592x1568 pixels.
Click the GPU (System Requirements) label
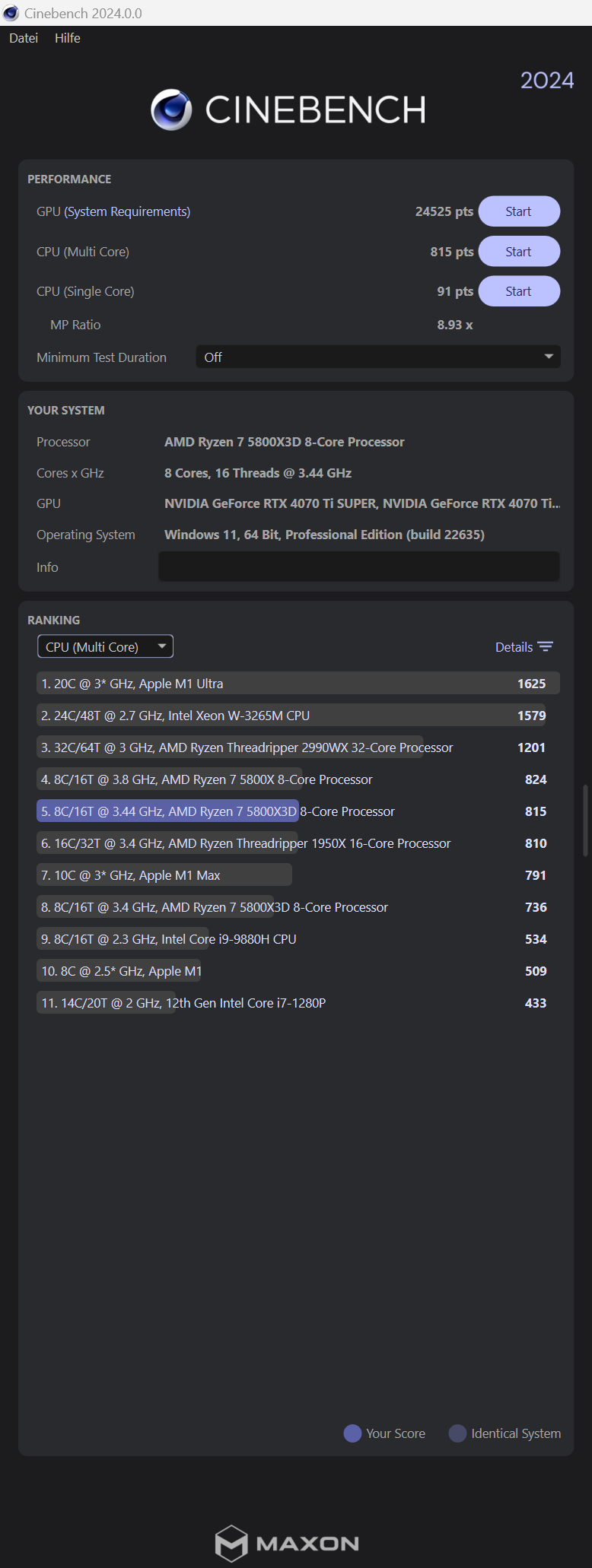(x=113, y=211)
